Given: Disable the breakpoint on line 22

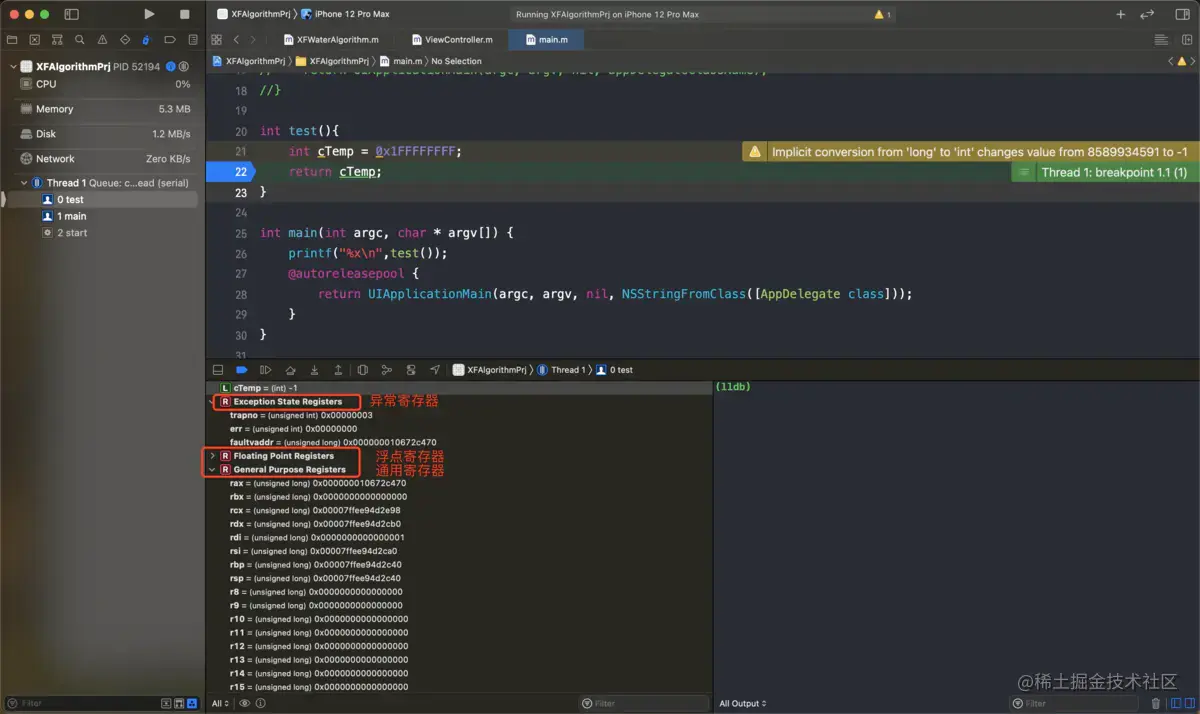Looking at the screenshot, I should pyautogui.click(x=232, y=172).
